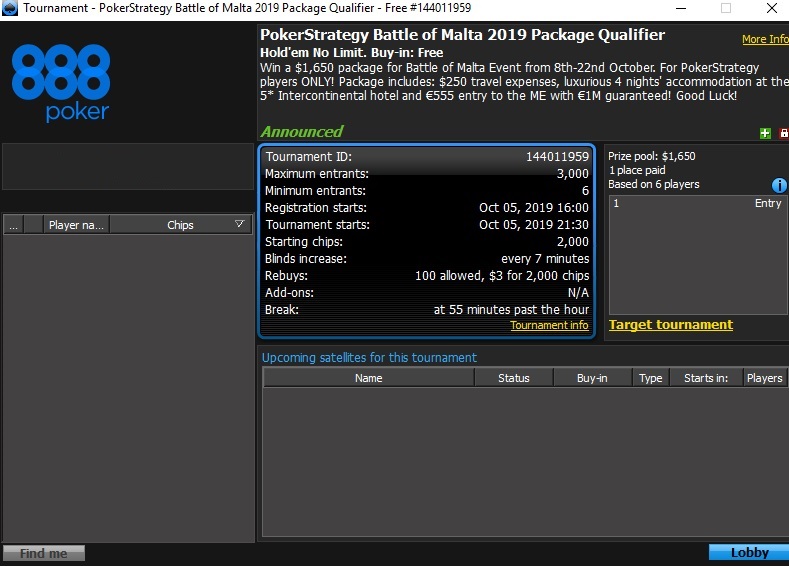Click the 888poker logo
The image size is (789, 566).
61,83
